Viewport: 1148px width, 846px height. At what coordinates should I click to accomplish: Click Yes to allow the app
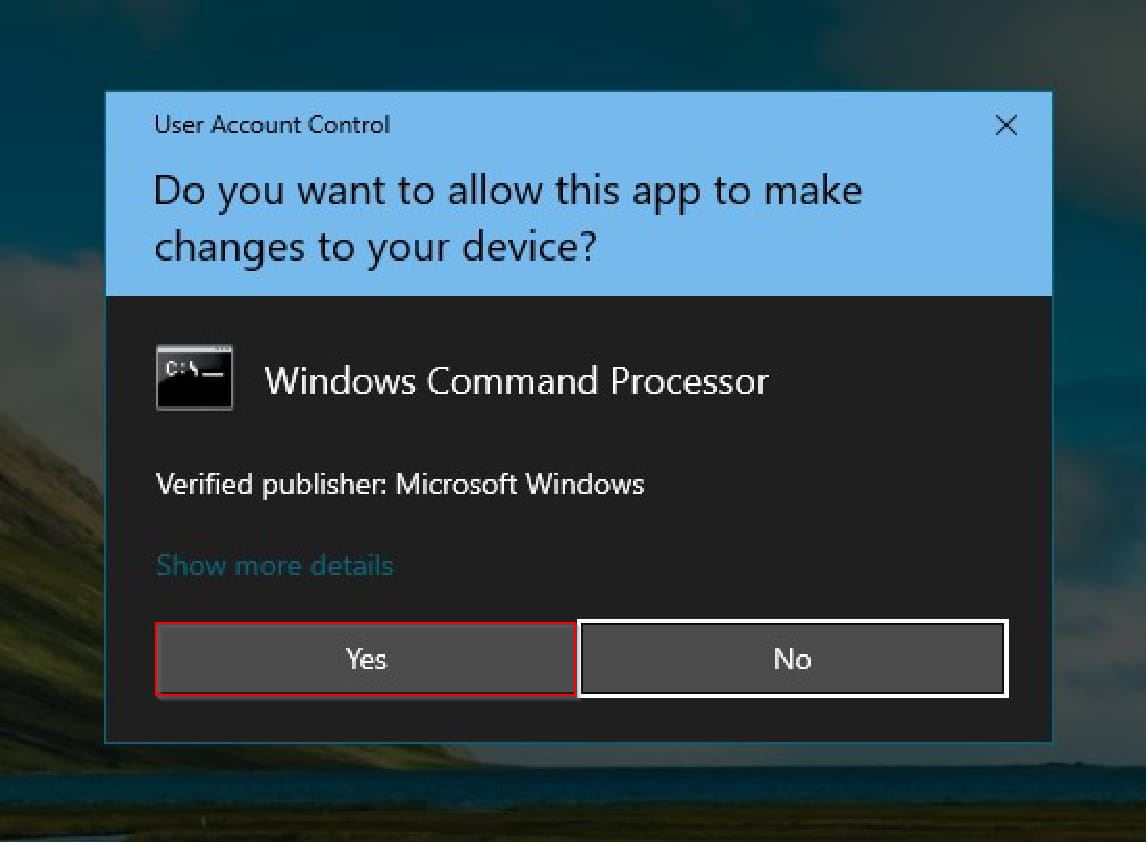tap(366, 659)
